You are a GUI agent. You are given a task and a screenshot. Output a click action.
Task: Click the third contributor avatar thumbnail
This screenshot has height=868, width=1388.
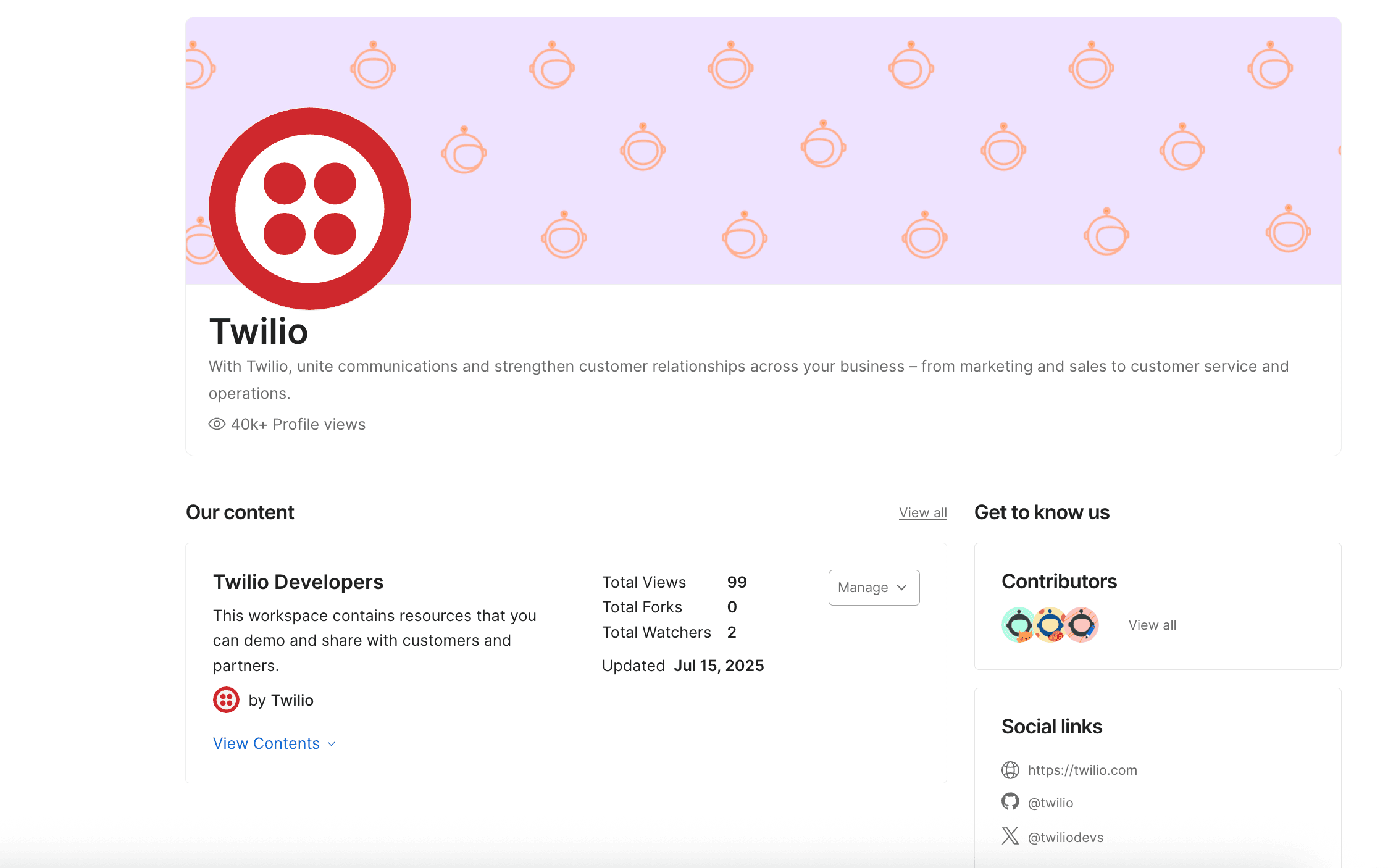click(1081, 625)
